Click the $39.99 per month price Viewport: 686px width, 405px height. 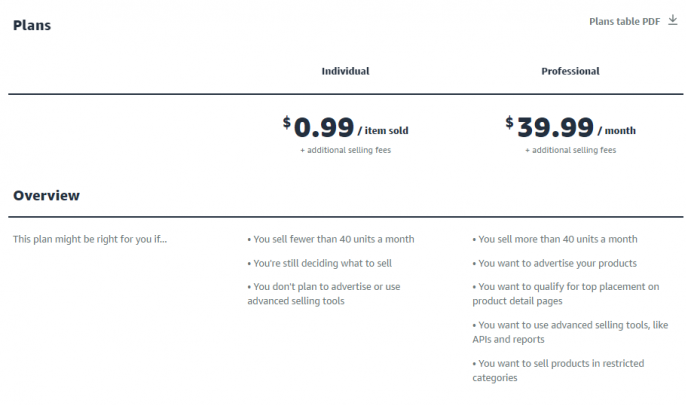pyautogui.click(x=550, y=127)
